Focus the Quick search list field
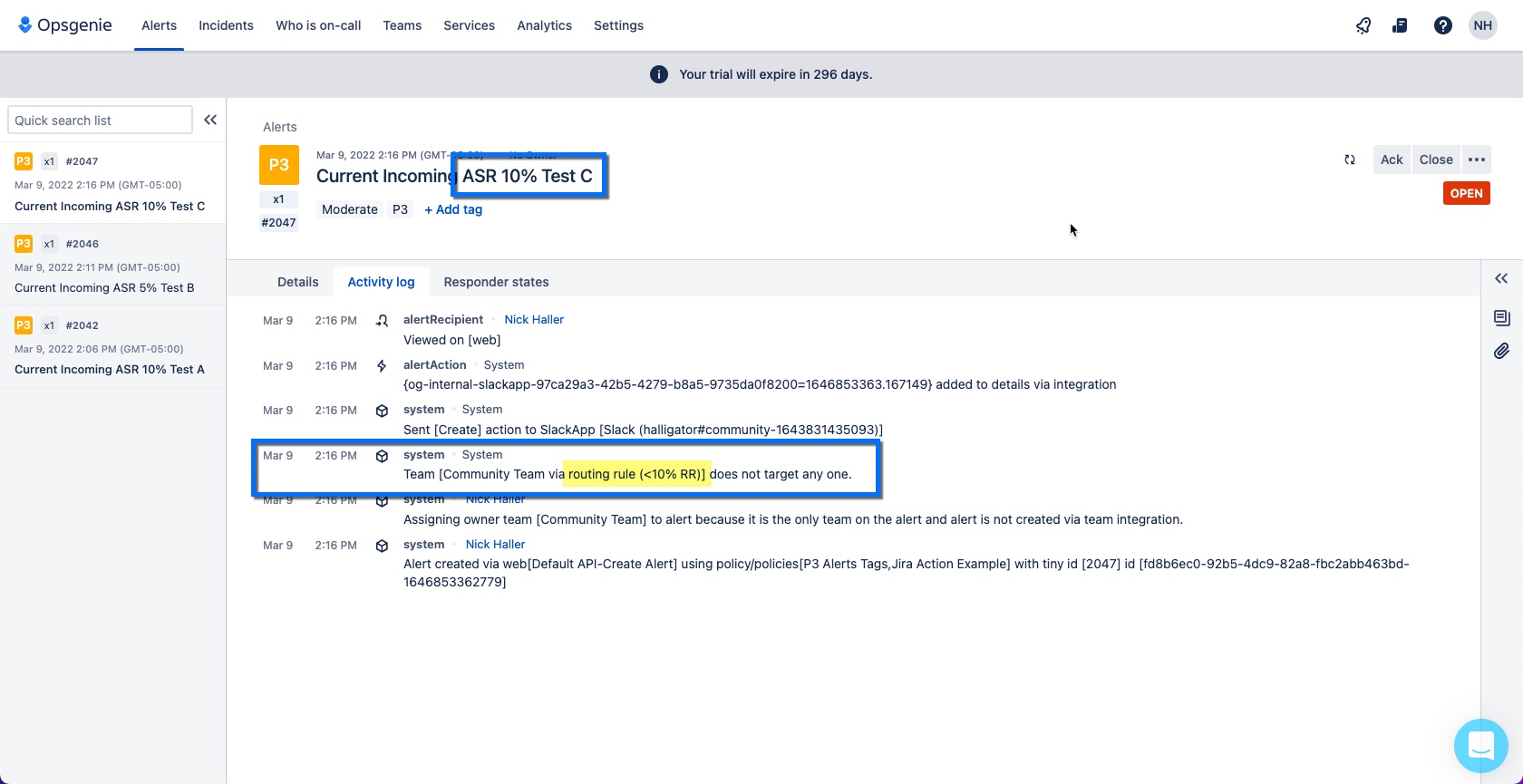Viewport: 1523px width, 784px height. click(100, 120)
